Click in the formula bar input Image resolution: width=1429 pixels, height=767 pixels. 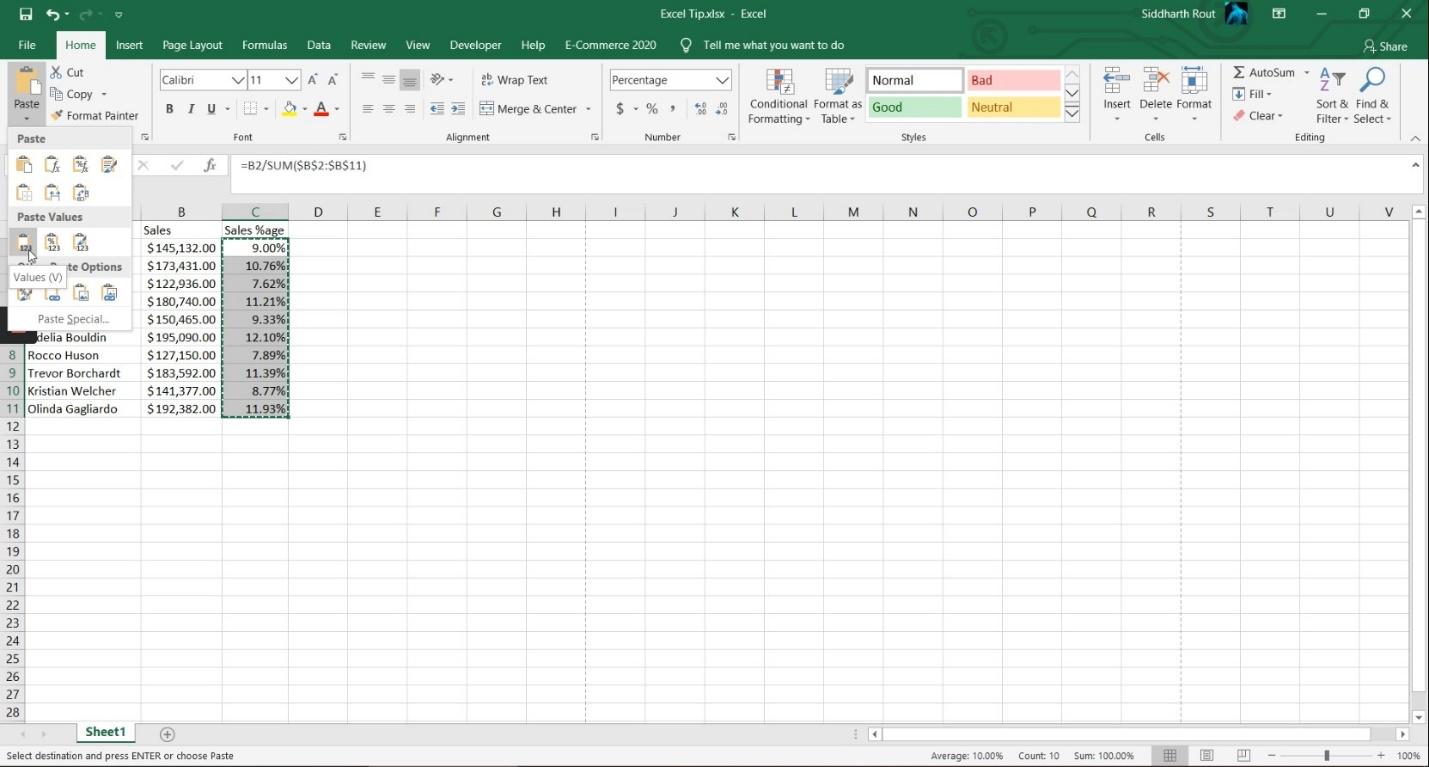tap(820, 174)
